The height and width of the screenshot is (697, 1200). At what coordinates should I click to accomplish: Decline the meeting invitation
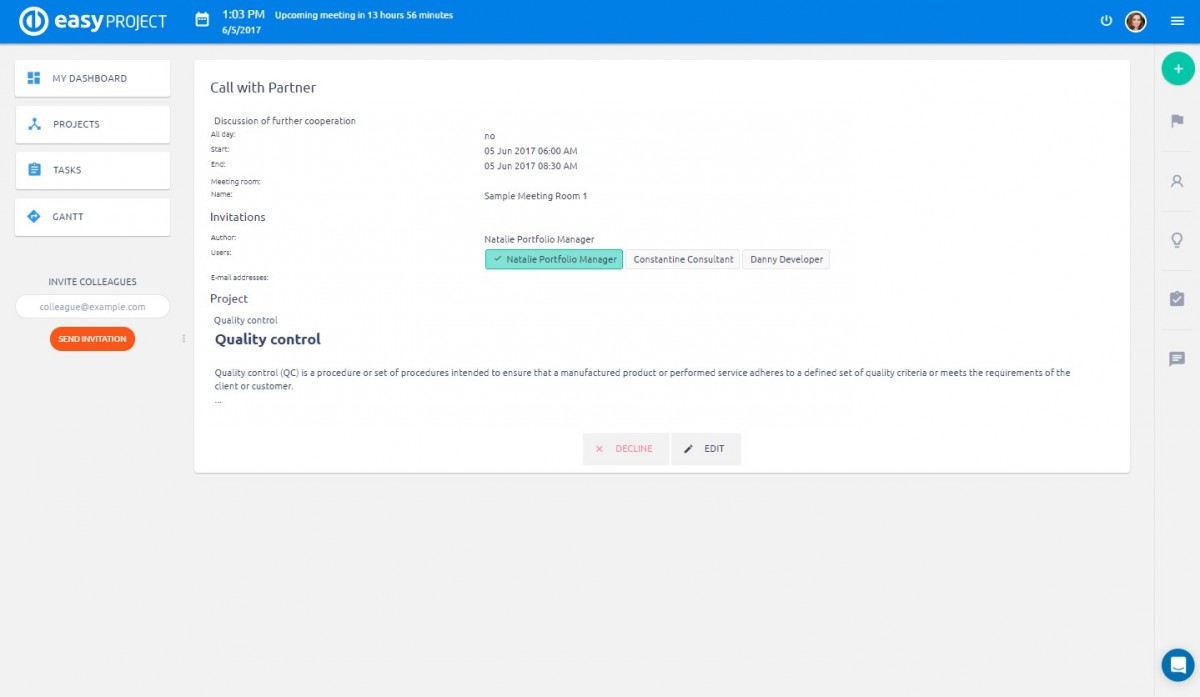[625, 449]
